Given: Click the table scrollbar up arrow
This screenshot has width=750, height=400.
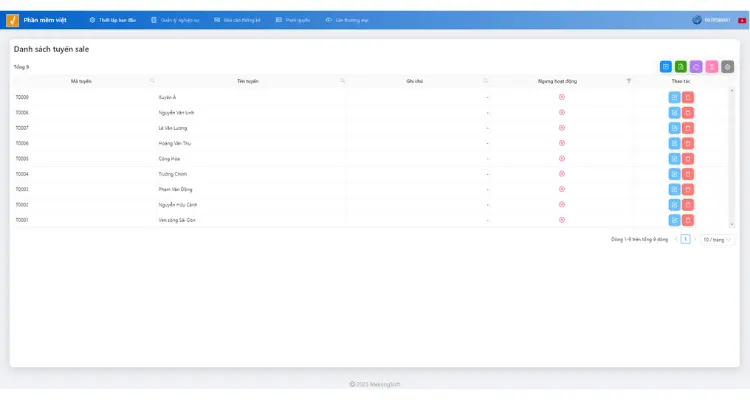Looking at the screenshot, I should 732,90.
